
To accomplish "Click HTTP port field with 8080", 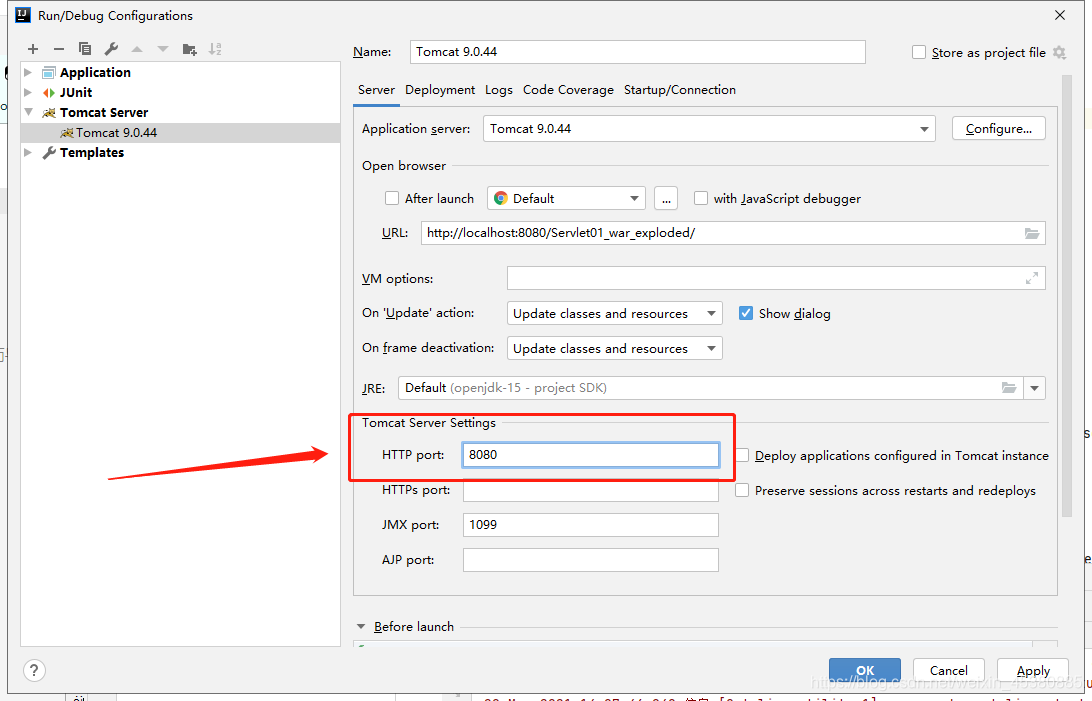I will coord(591,455).
